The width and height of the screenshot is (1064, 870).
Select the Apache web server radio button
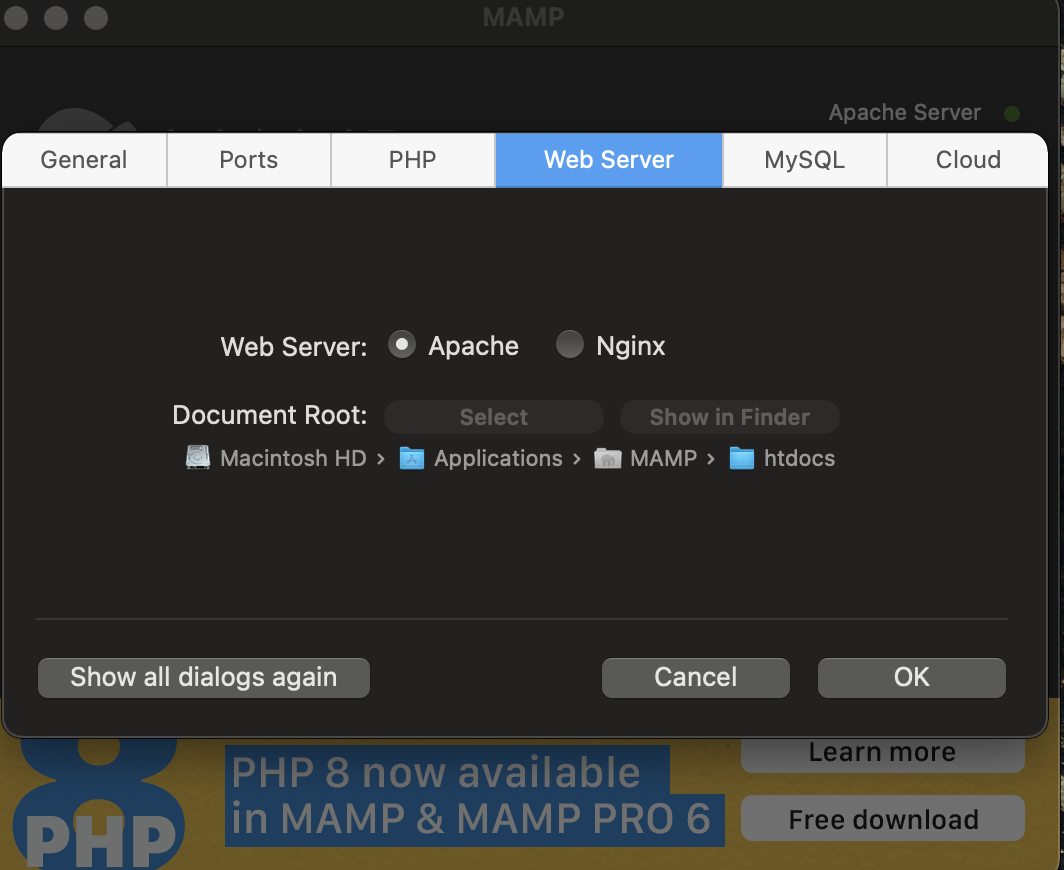pos(401,344)
